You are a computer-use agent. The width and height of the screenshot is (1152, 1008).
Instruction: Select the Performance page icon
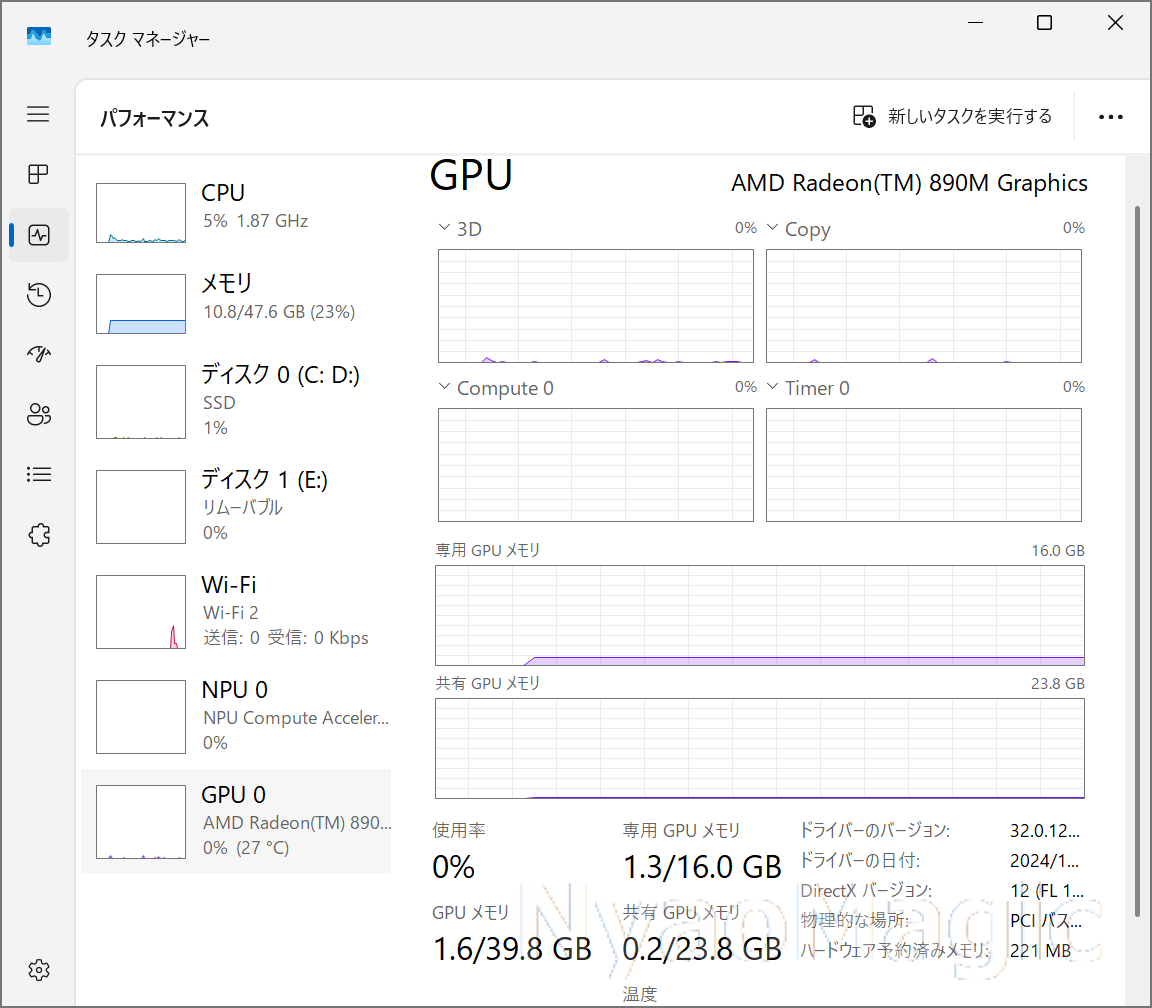[x=39, y=235]
